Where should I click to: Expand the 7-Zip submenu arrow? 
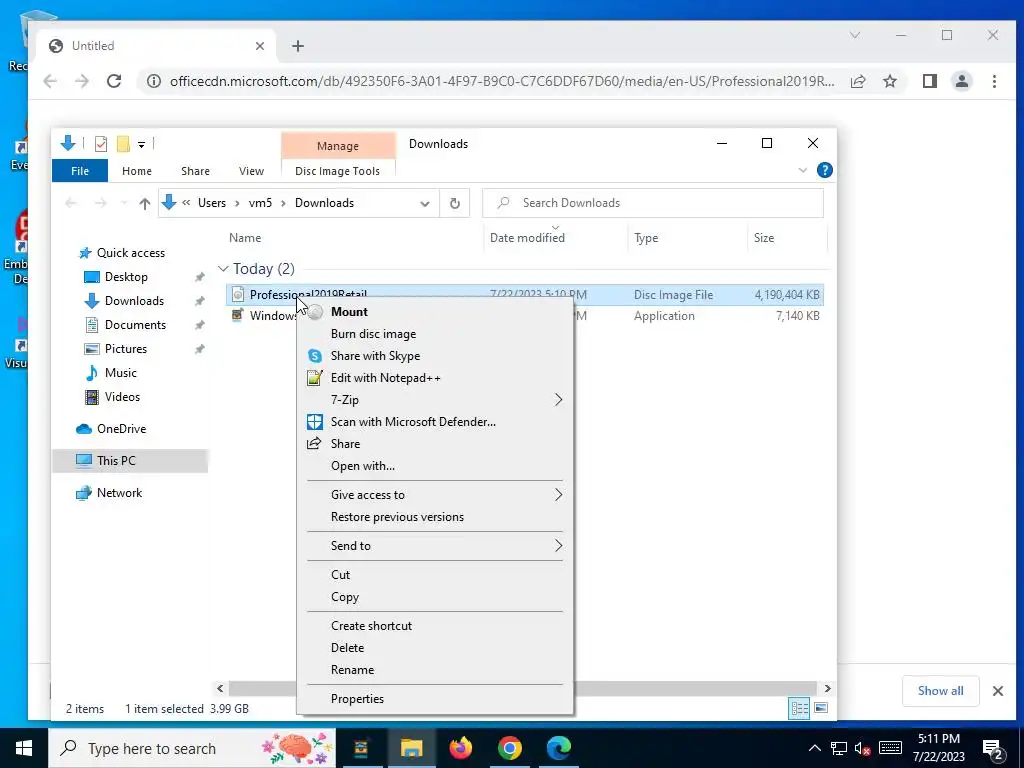tap(558, 400)
